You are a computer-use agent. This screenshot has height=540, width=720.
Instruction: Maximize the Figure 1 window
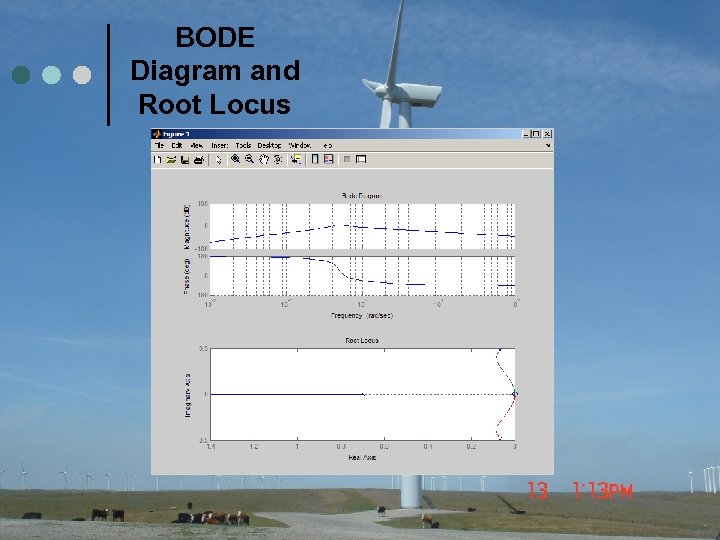click(535, 134)
